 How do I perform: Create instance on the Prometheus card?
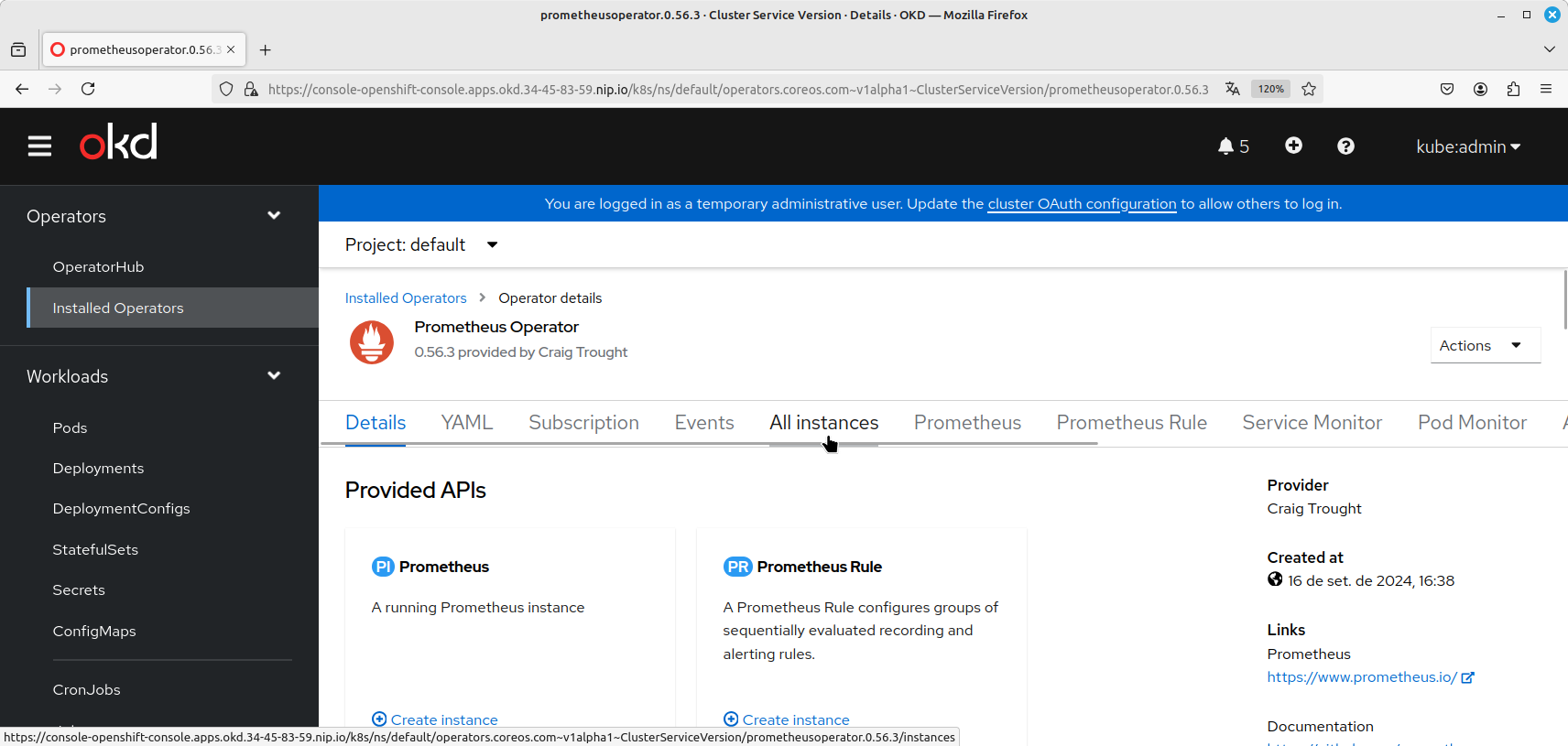tap(435, 719)
